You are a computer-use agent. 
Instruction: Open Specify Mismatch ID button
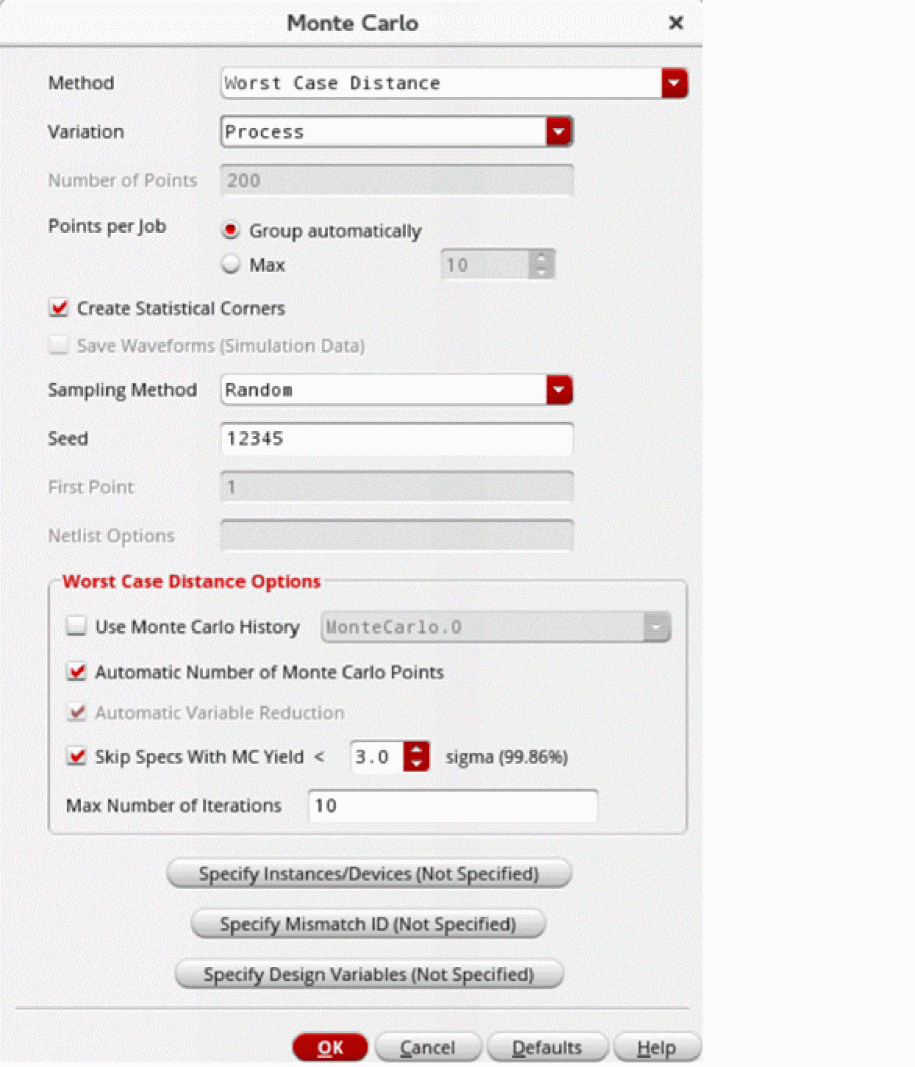click(368, 923)
